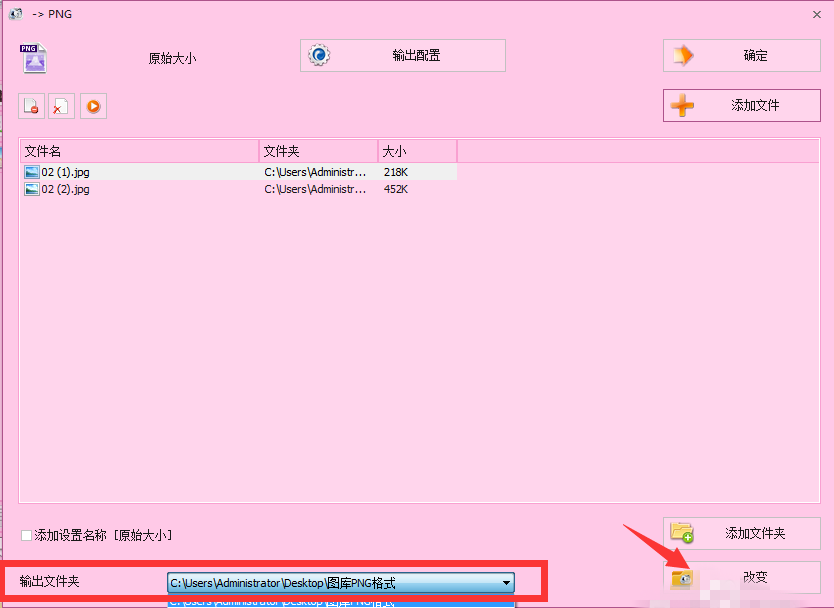The image size is (834, 608).
Task: Click the orange play preview icon
Action: 94,106
